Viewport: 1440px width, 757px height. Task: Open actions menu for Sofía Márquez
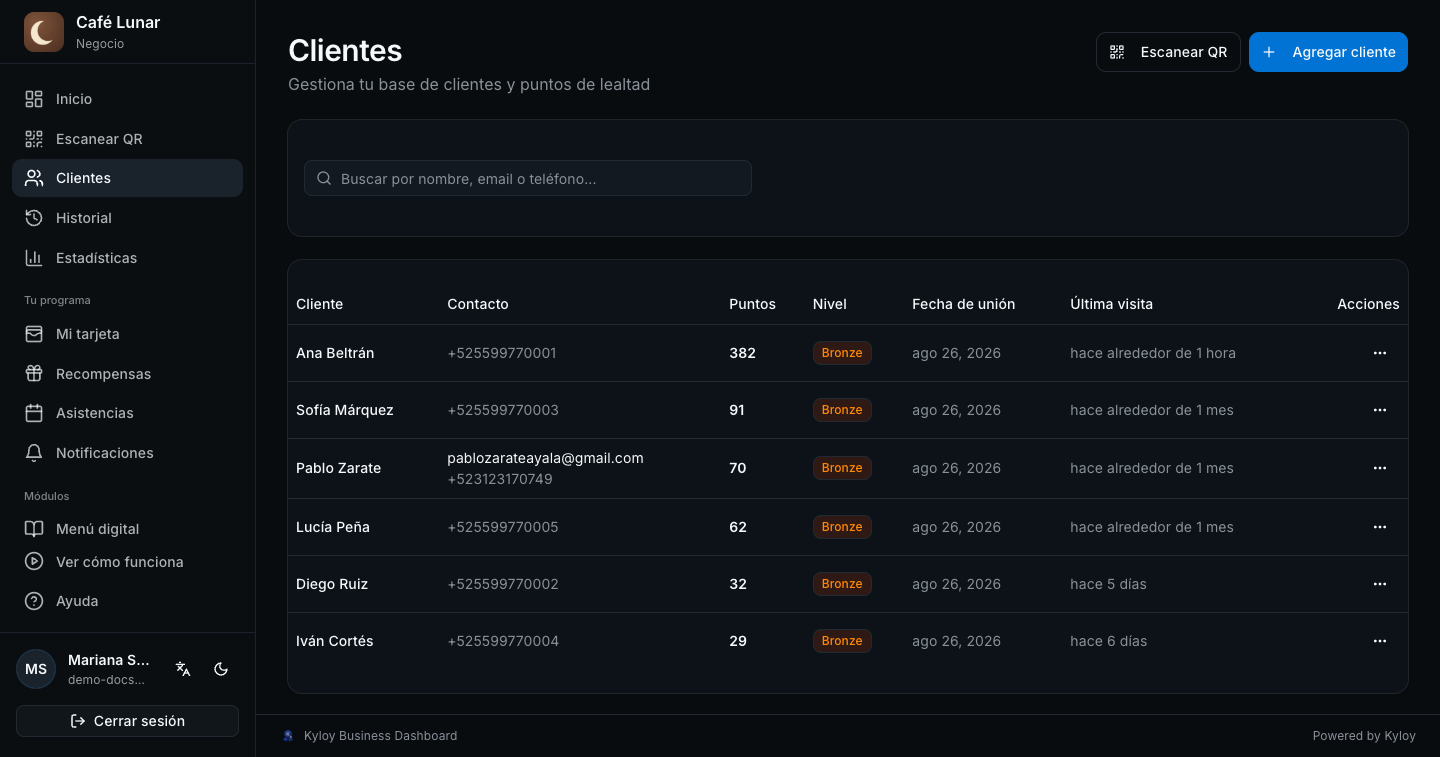[1380, 410]
